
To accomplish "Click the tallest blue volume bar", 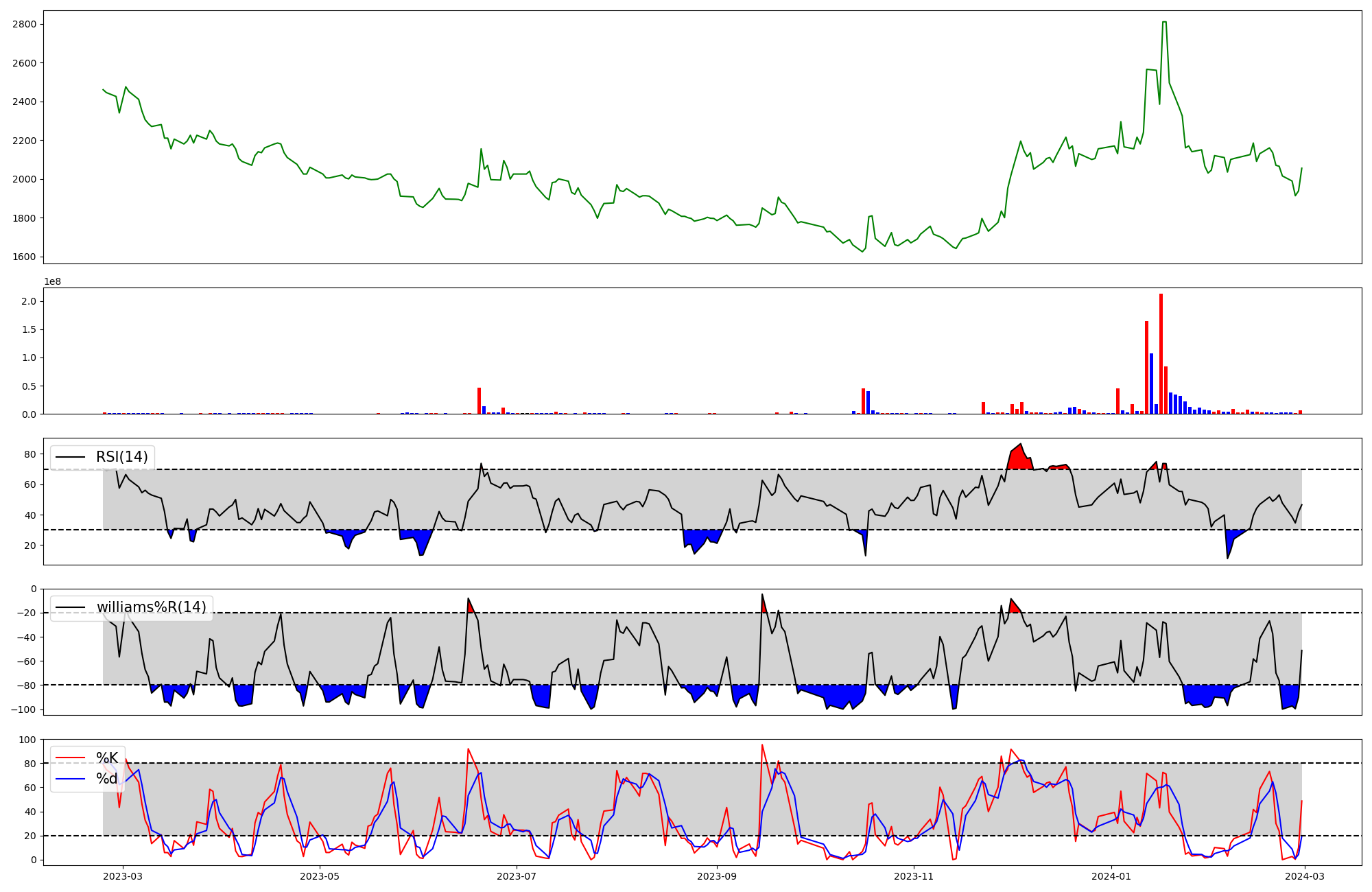I will [1151, 383].
